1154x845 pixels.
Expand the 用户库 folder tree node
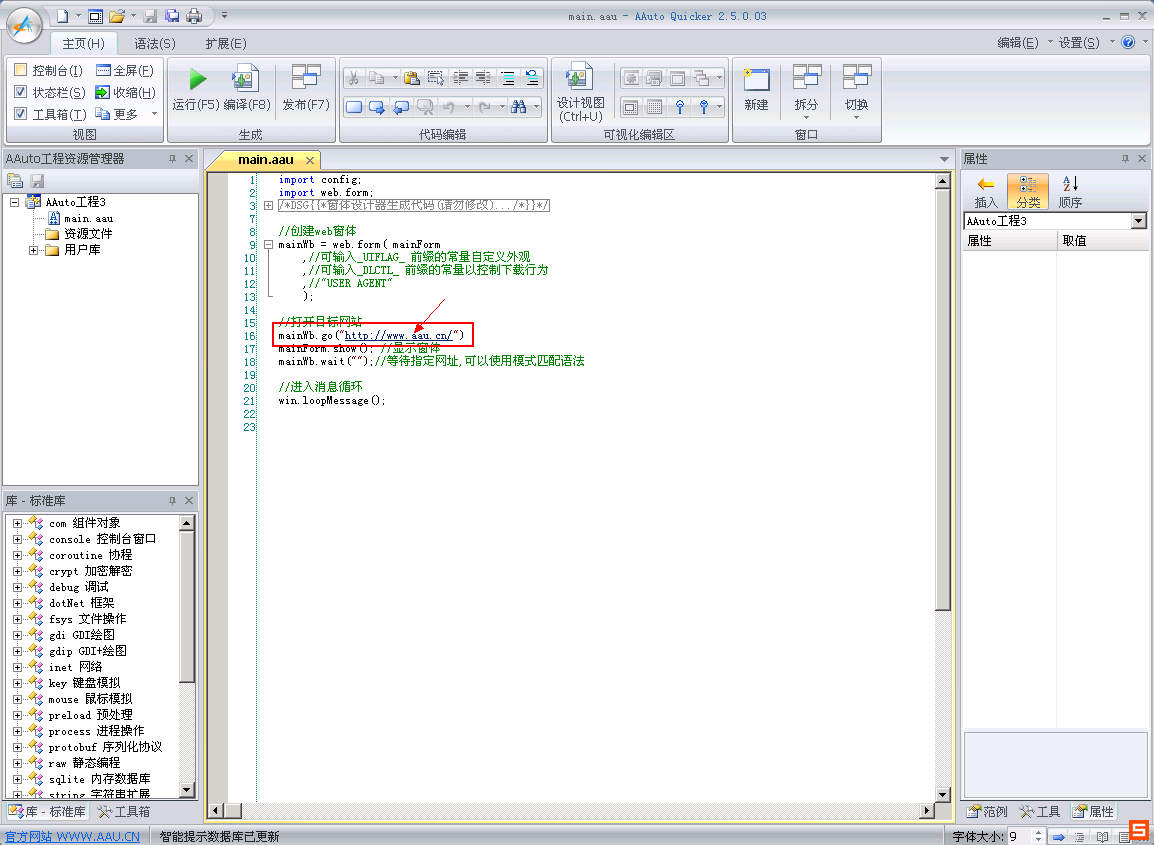click(35, 250)
